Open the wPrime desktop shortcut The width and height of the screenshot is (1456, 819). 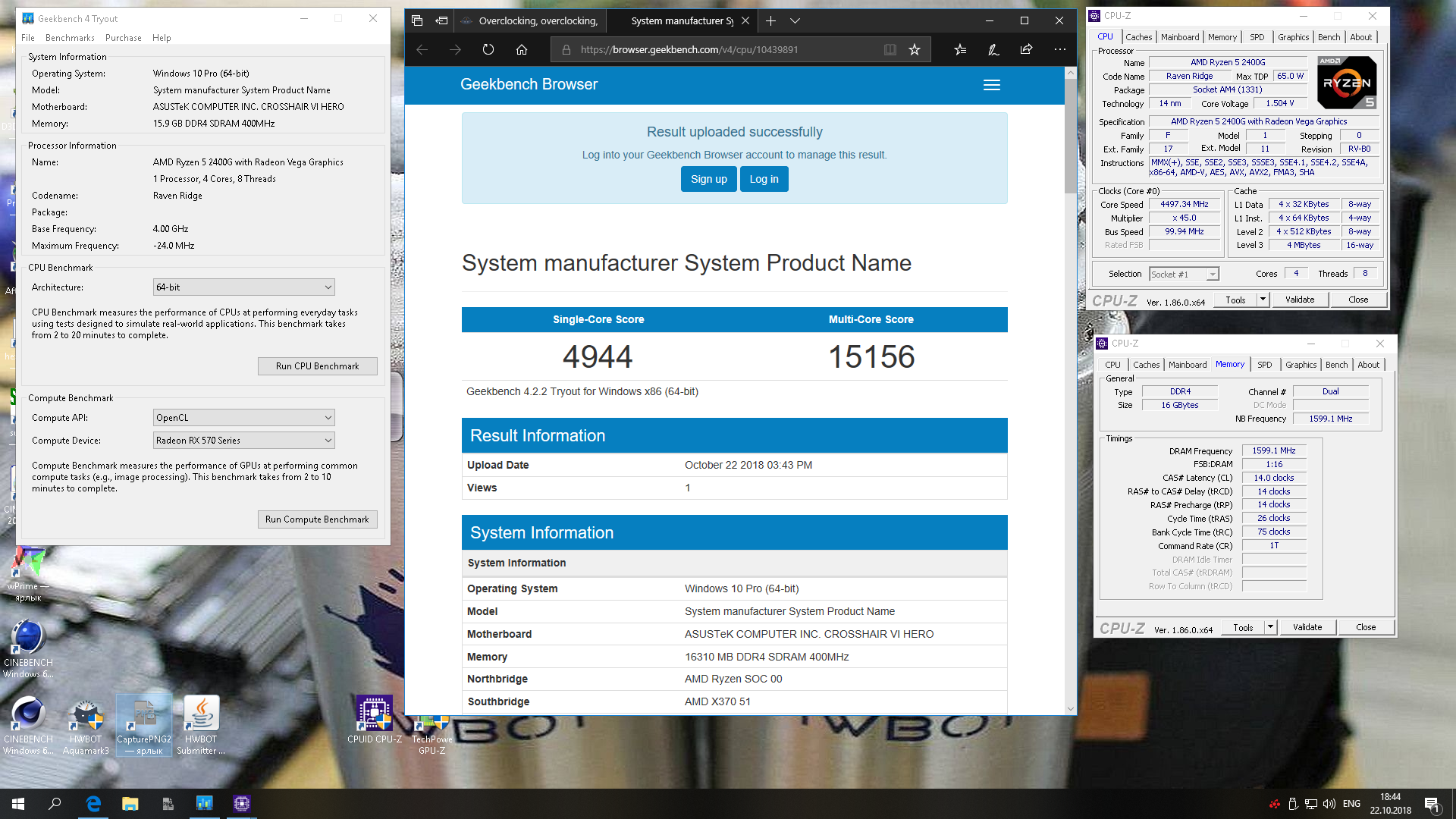(x=28, y=575)
